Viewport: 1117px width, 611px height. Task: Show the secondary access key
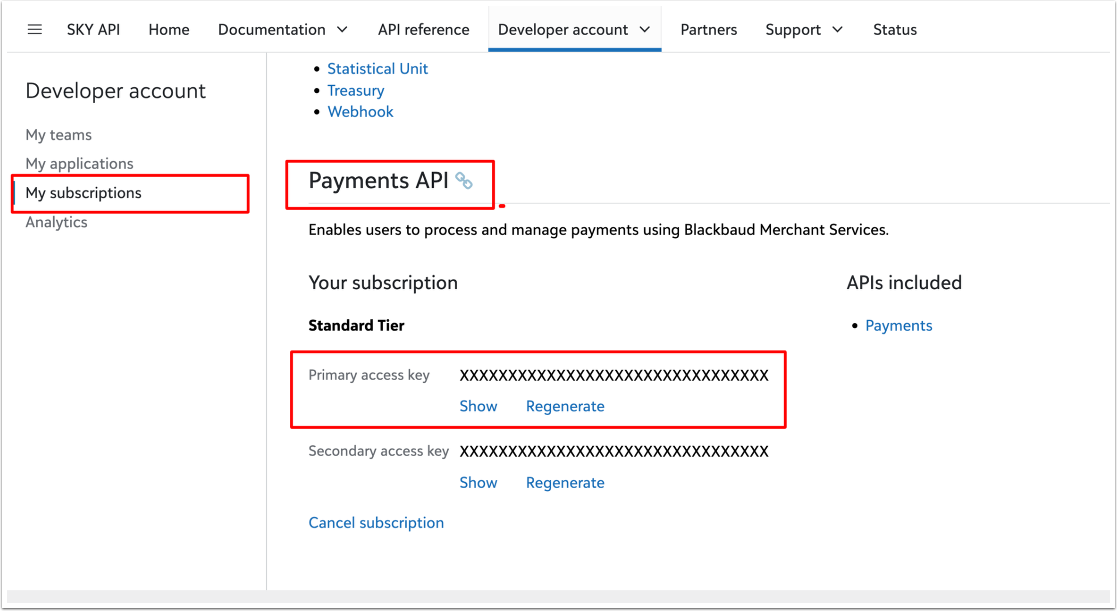(478, 482)
